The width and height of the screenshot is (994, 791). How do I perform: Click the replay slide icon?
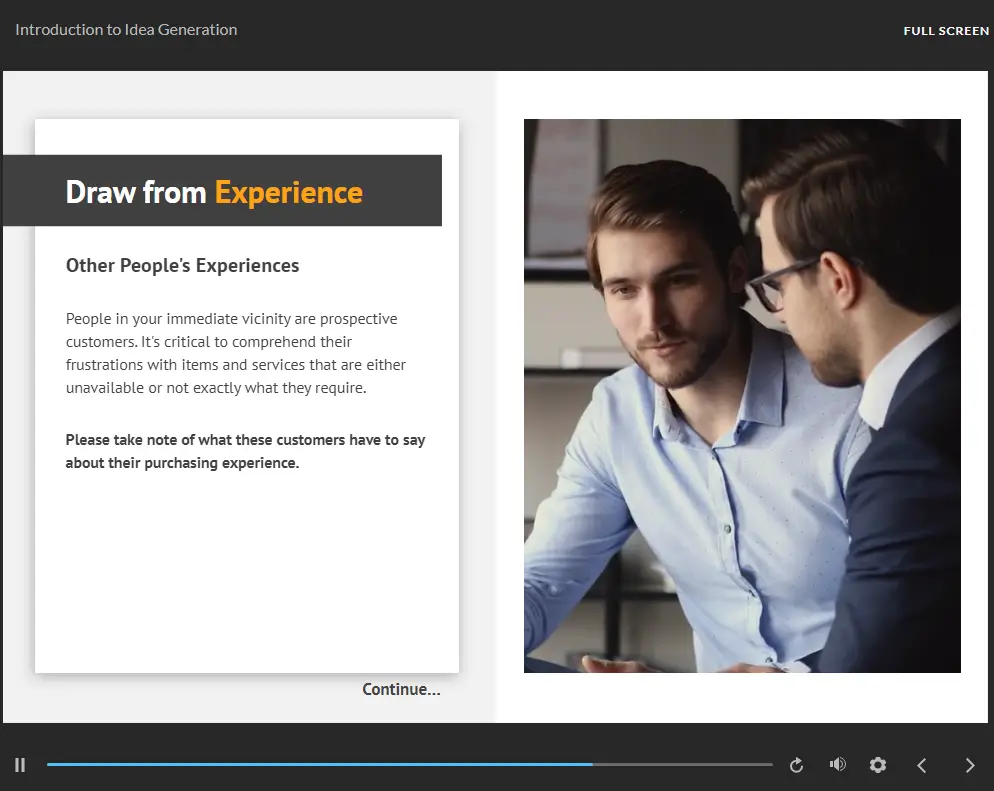click(x=796, y=765)
